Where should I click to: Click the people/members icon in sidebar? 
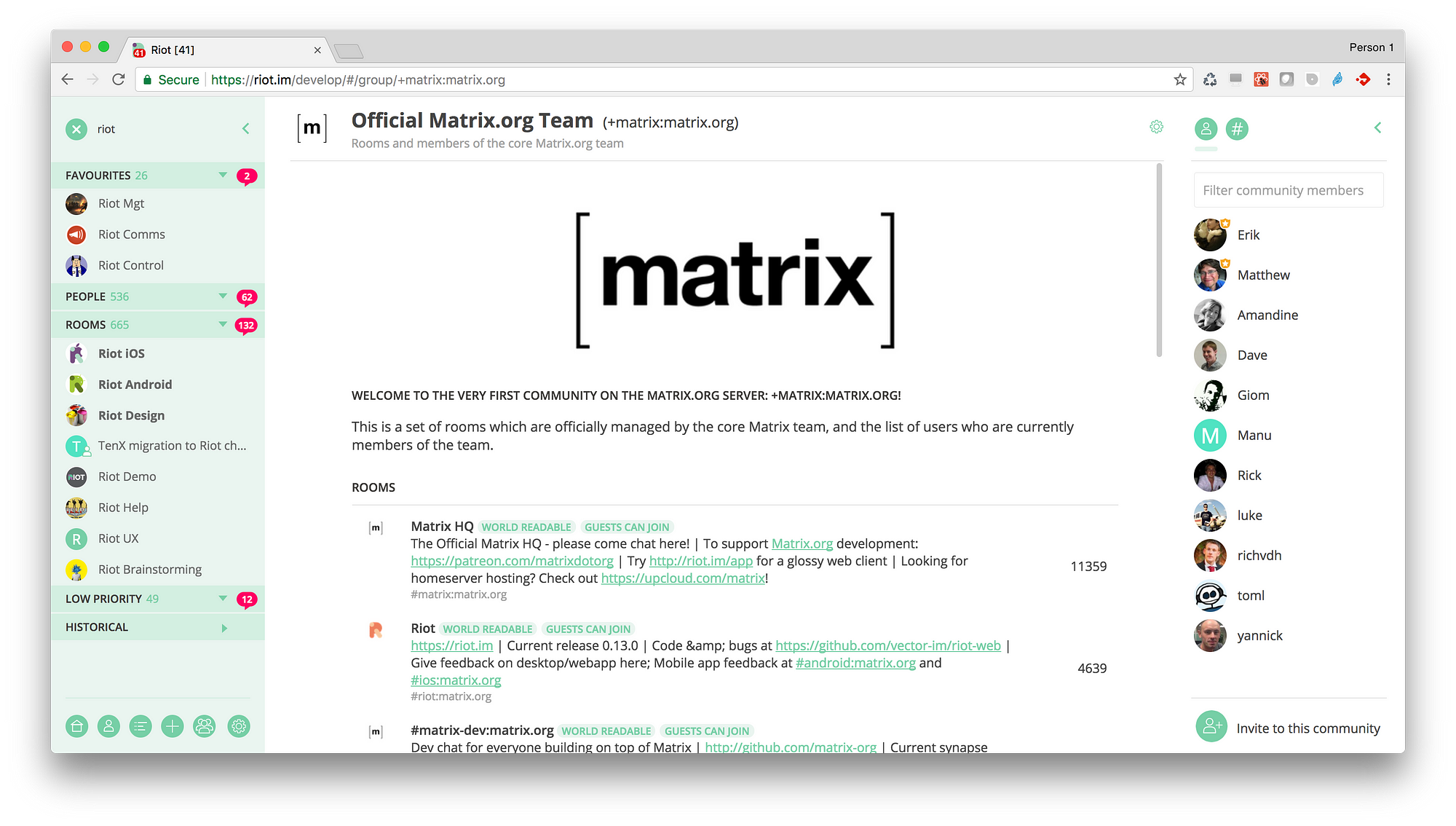pyautogui.click(x=109, y=726)
